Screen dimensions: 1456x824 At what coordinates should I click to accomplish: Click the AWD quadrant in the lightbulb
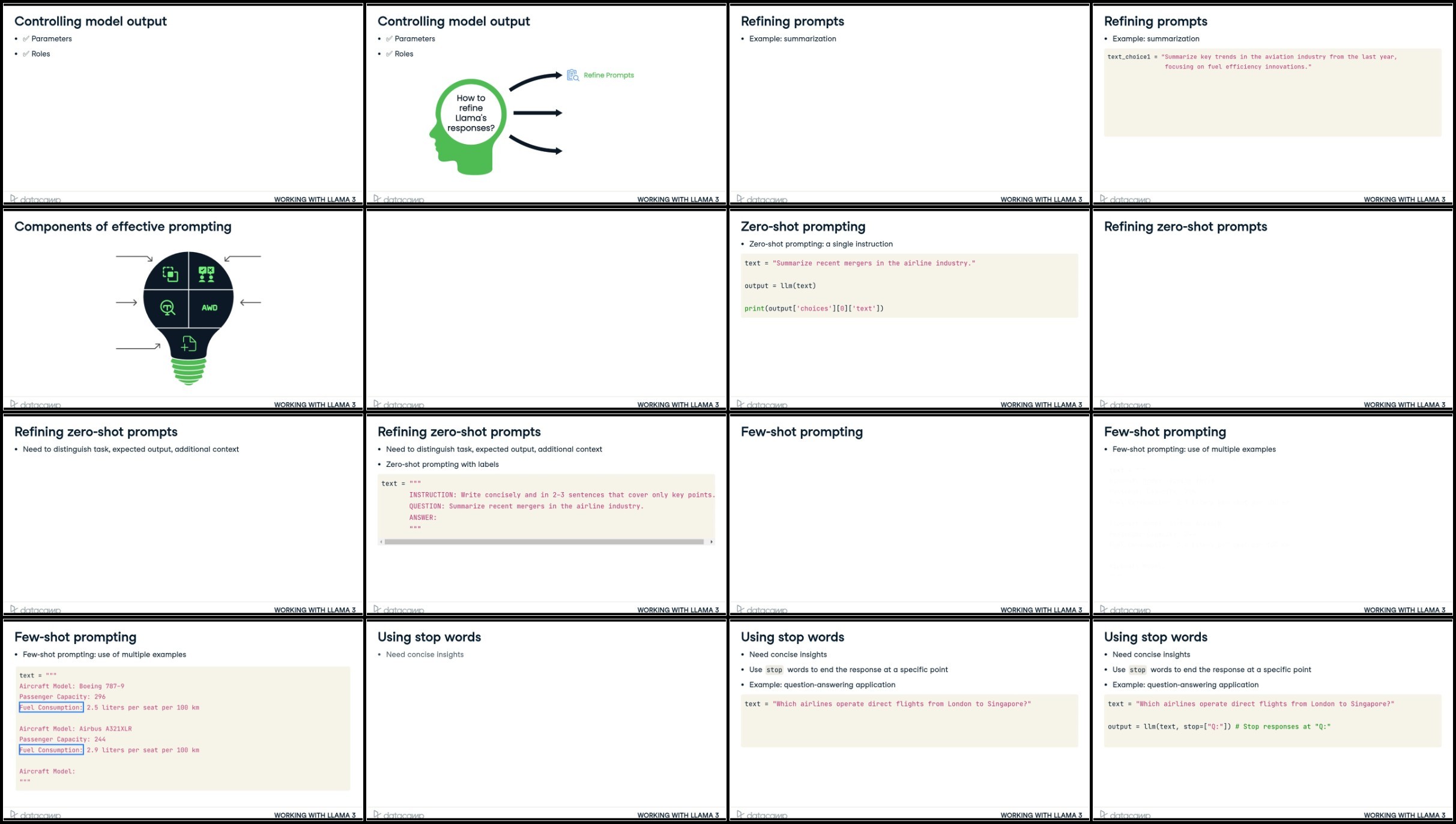click(x=210, y=308)
